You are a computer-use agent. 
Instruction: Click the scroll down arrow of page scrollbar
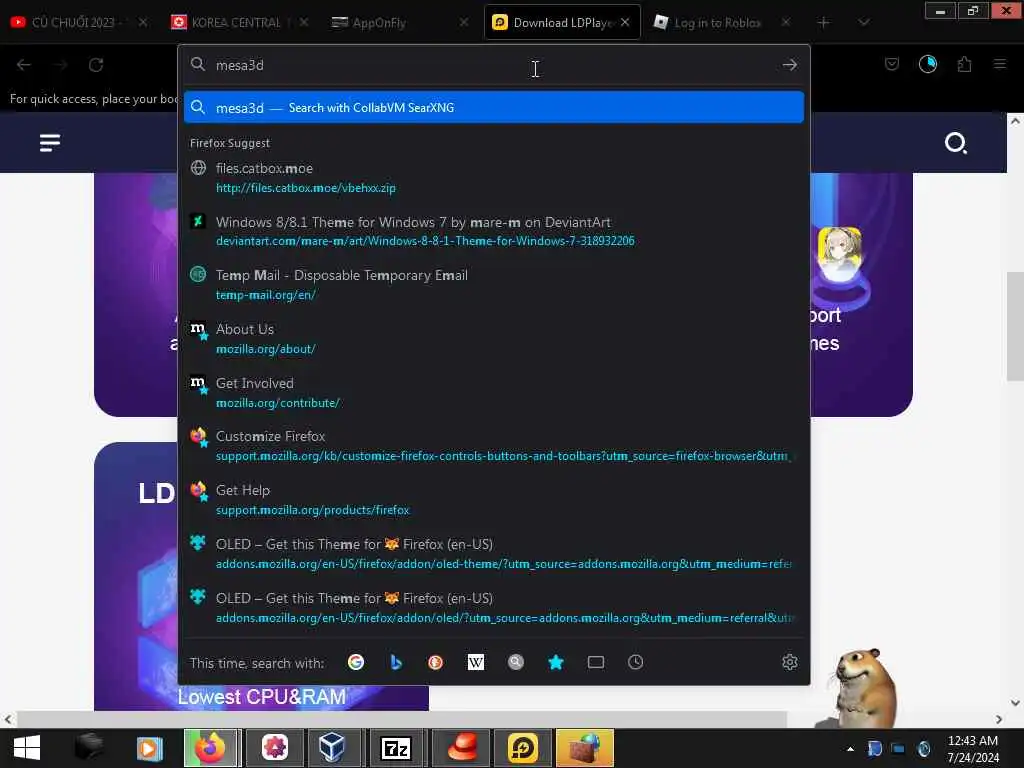point(1015,703)
